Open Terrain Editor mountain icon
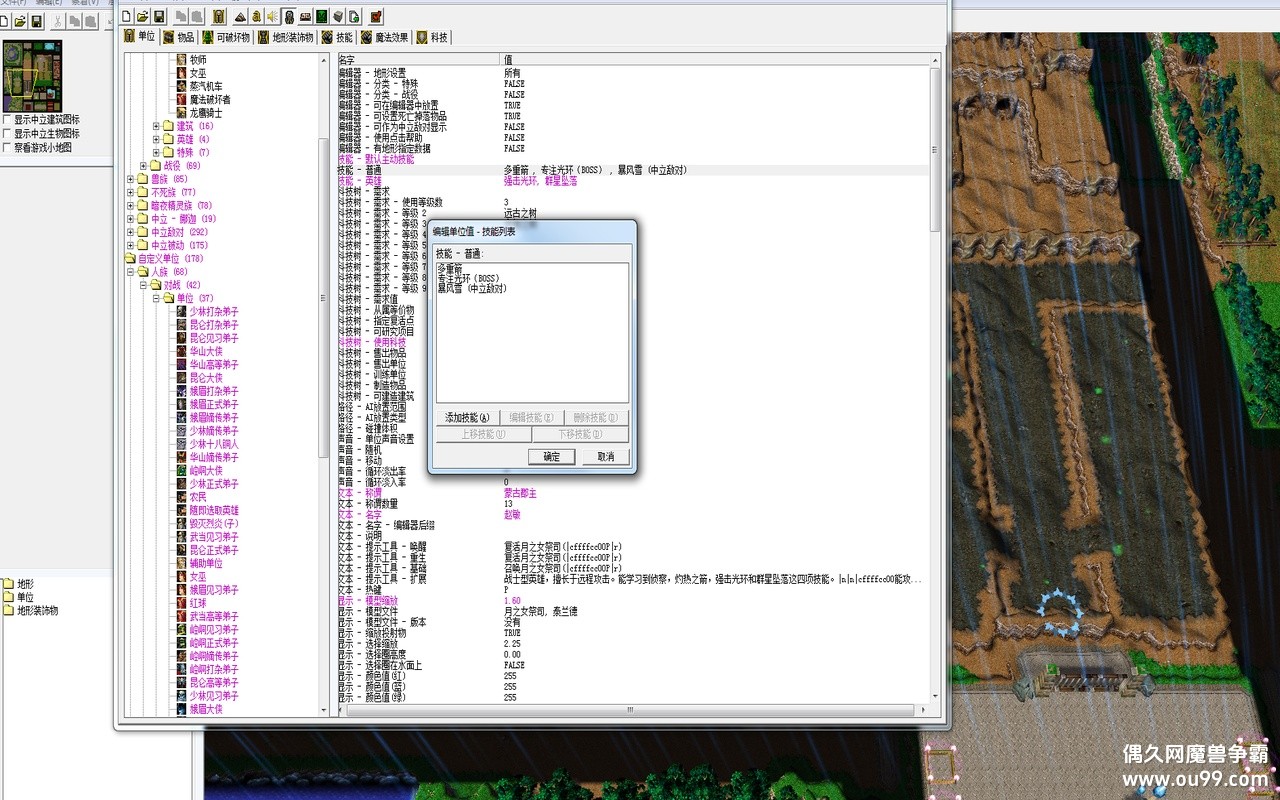This screenshot has height=800, width=1280. pyautogui.click(x=241, y=16)
